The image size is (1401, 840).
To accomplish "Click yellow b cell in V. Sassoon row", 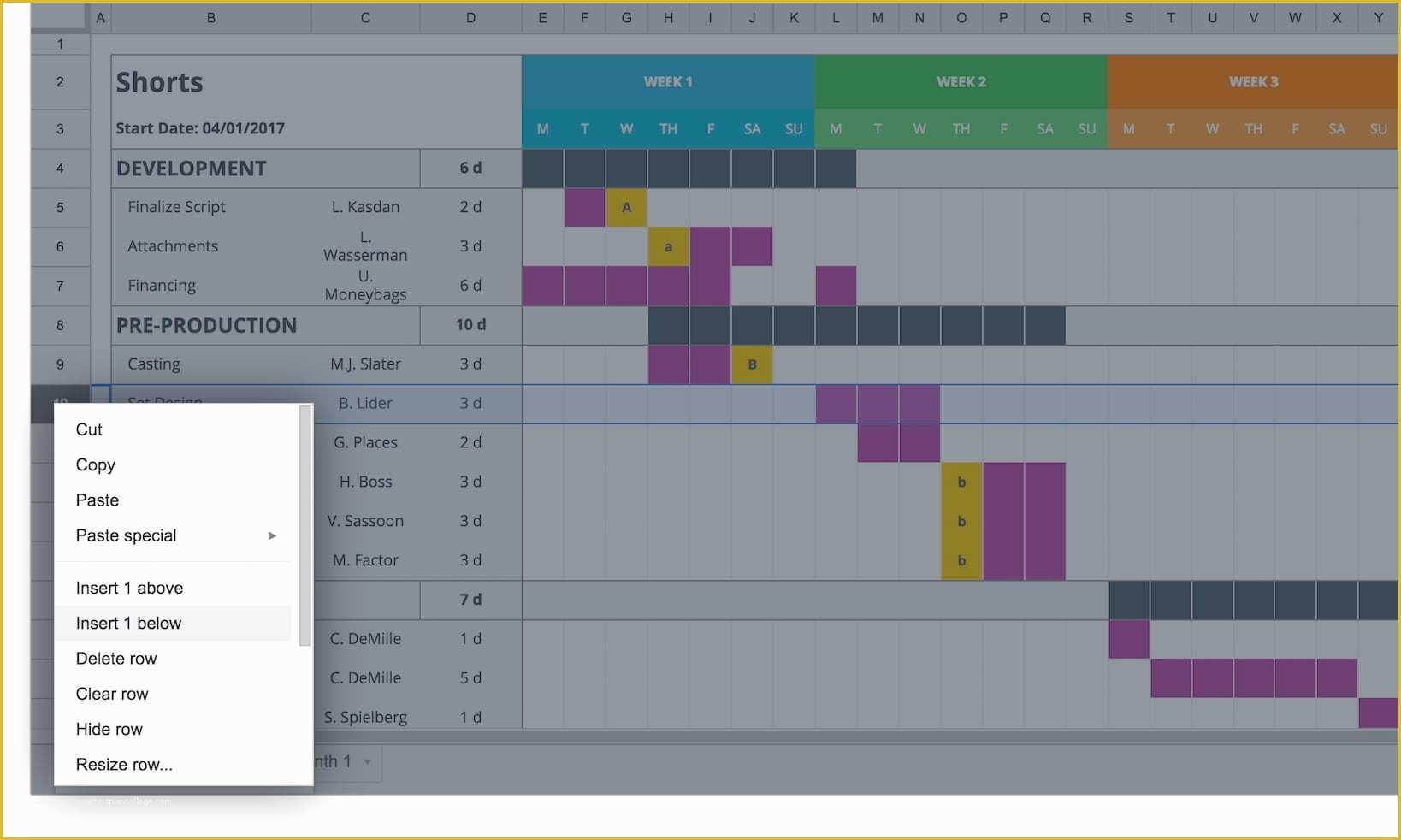I will point(961,522).
